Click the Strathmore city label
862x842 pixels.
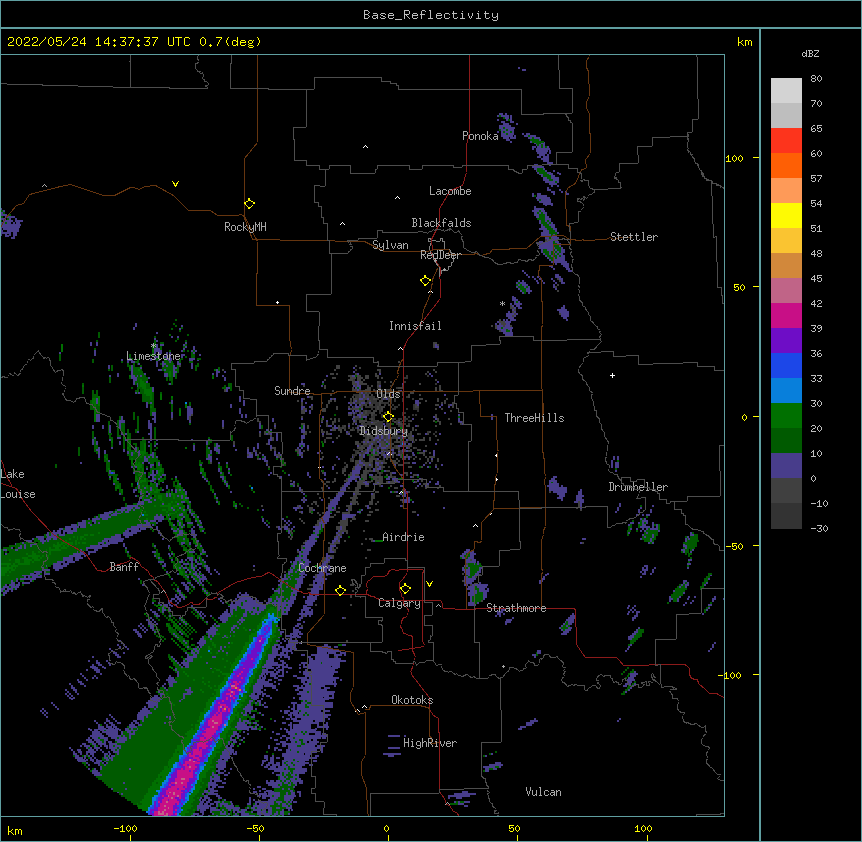click(516, 608)
